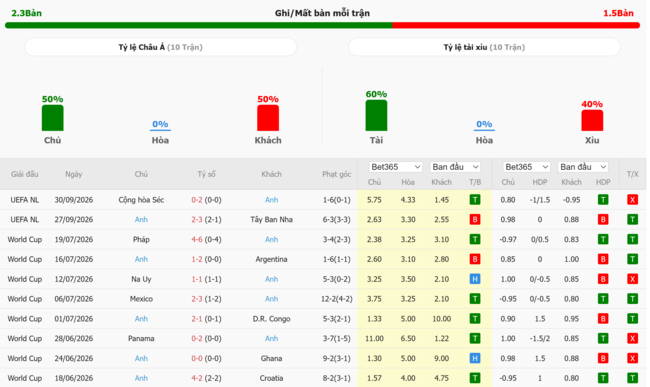This screenshot has width=650, height=387.
Task: Click the 0% Hòa label under Tỷ lệ Châu Á
Action: click(x=160, y=124)
